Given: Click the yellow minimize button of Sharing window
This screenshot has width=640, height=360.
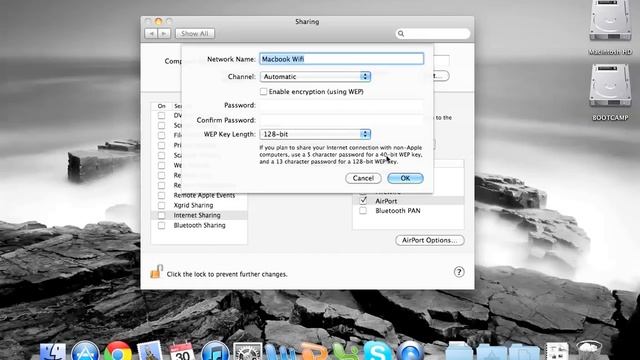Looking at the screenshot, I should (x=158, y=21).
